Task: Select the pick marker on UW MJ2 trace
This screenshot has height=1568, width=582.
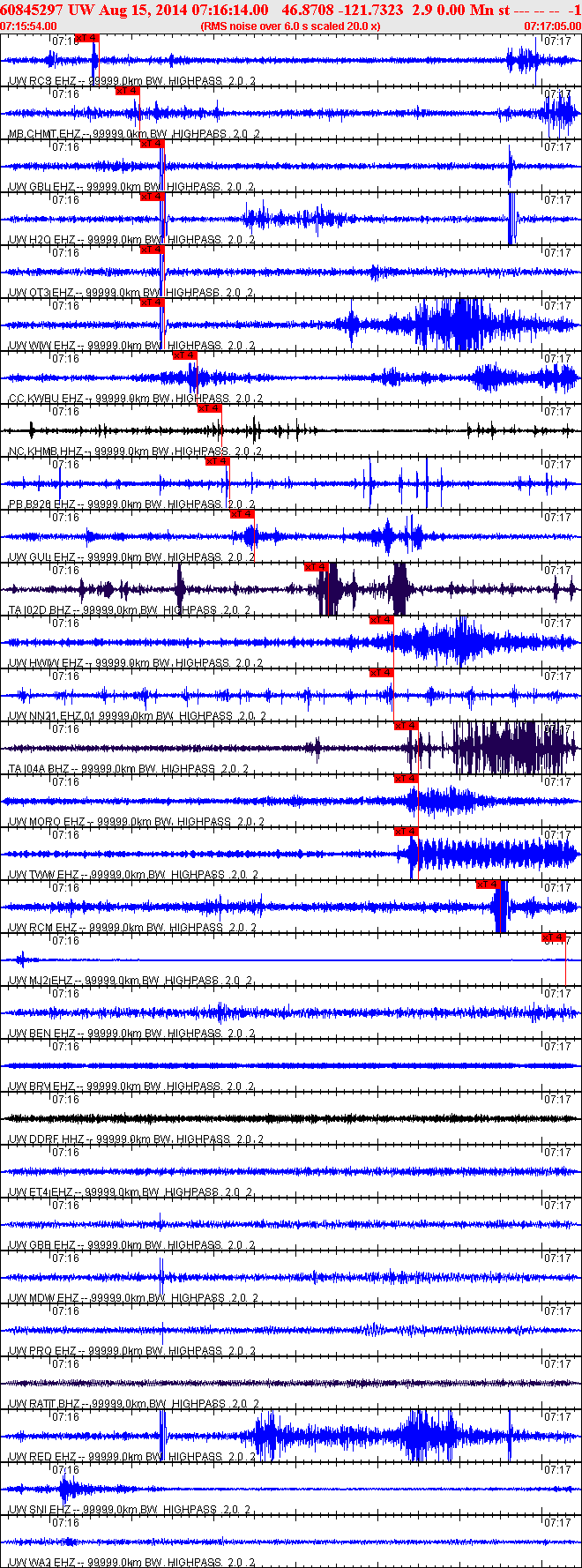Action: point(554,937)
